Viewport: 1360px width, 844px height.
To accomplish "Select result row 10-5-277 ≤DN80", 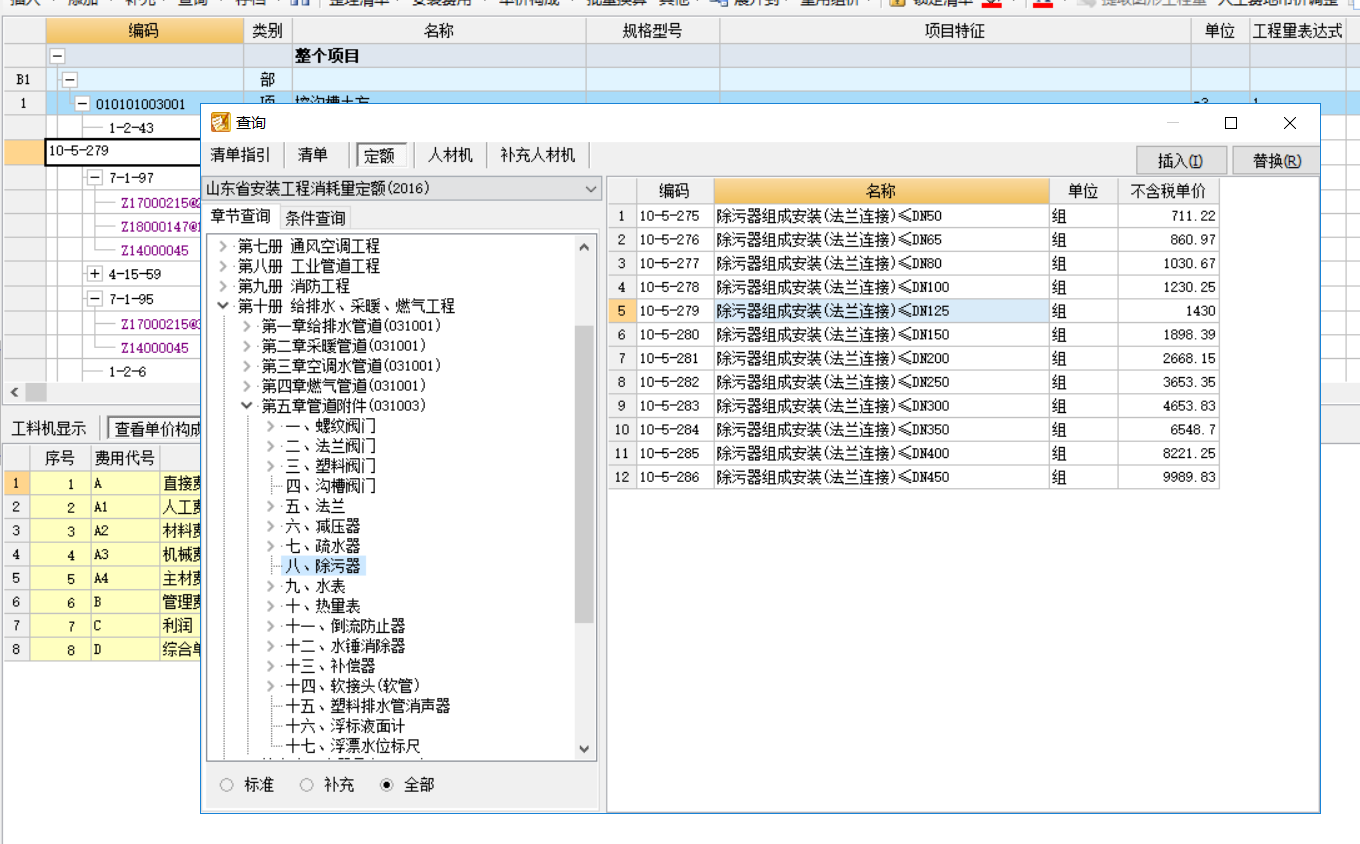I will [913, 263].
